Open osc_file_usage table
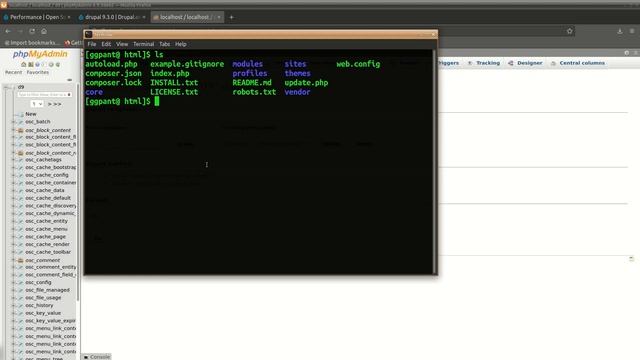The height and width of the screenshot is (360, 640). click(43, 298)
